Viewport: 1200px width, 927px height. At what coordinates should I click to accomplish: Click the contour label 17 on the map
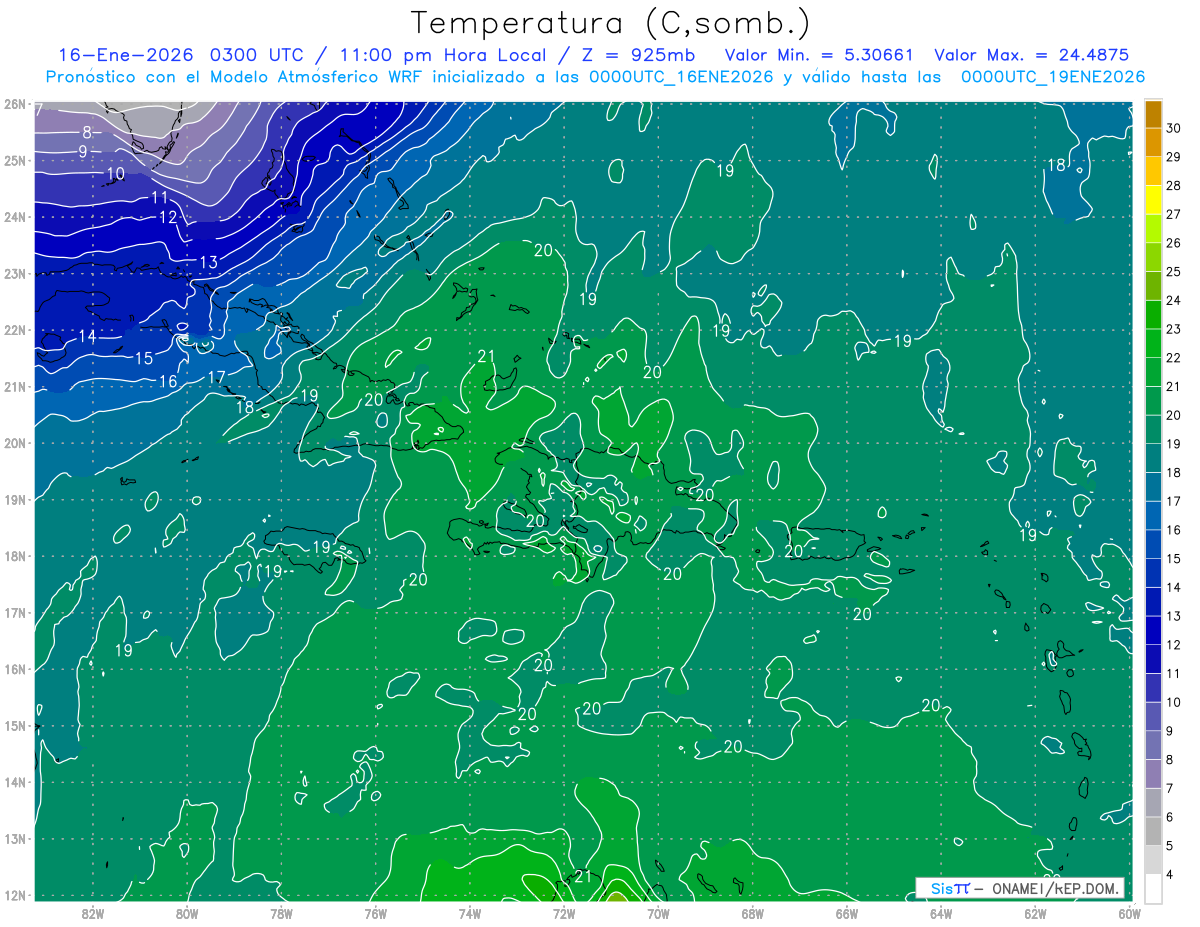point(217,377)
